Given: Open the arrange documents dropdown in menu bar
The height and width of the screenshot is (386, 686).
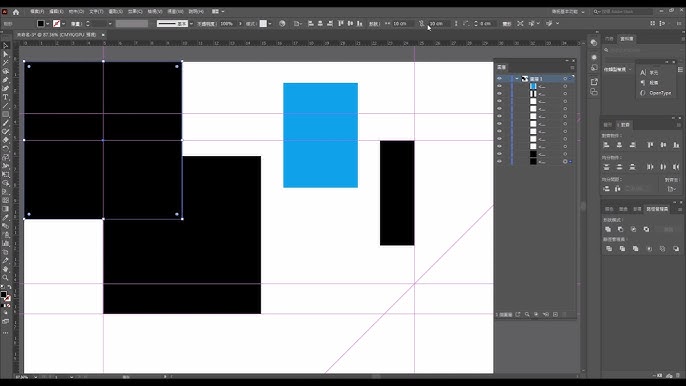Looking at the screenshot, I should pos(218,12).
